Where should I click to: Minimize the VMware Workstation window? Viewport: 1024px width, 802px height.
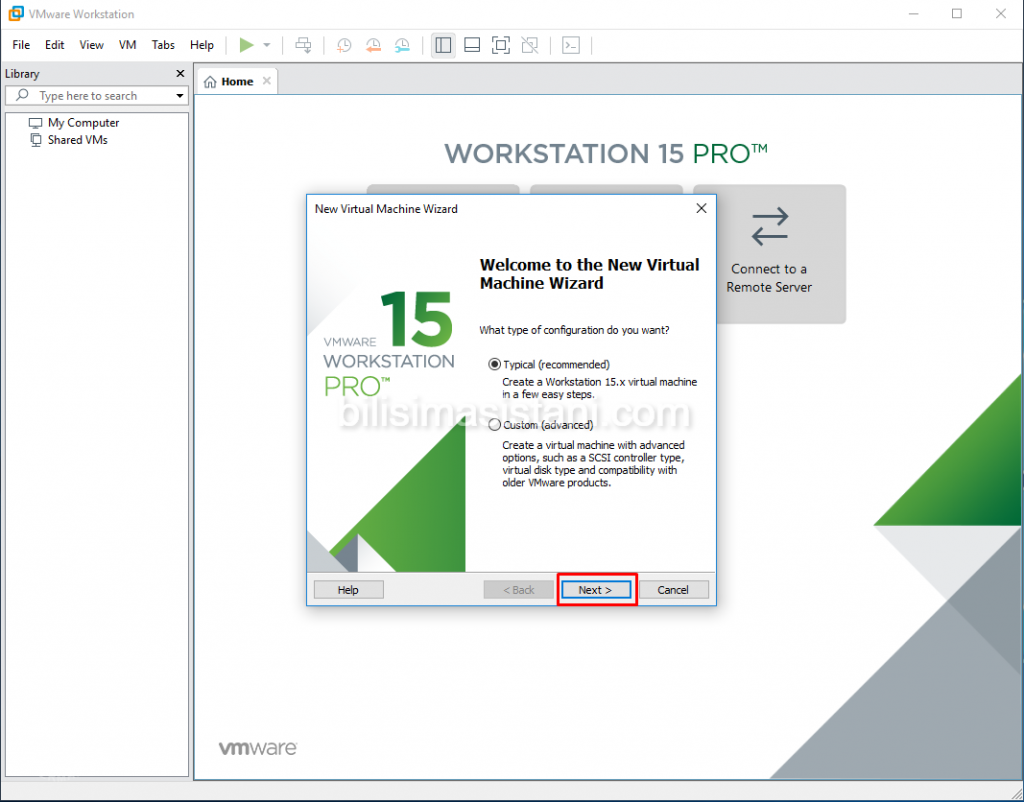(914, 14)
